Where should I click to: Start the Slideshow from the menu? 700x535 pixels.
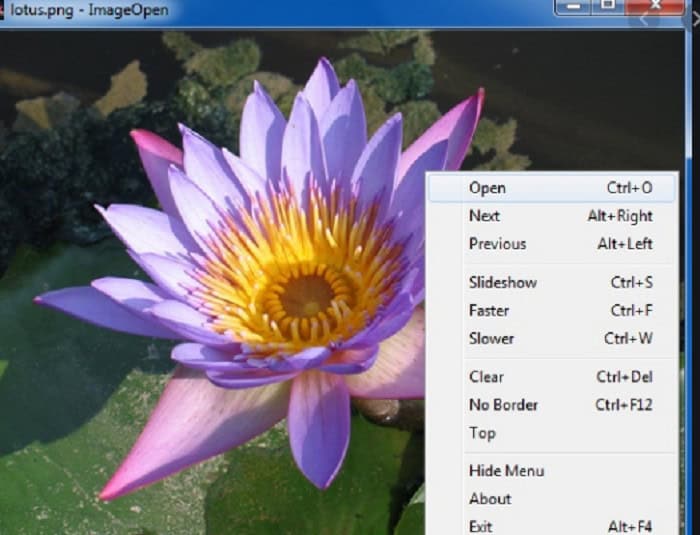(x=552, y=283)
